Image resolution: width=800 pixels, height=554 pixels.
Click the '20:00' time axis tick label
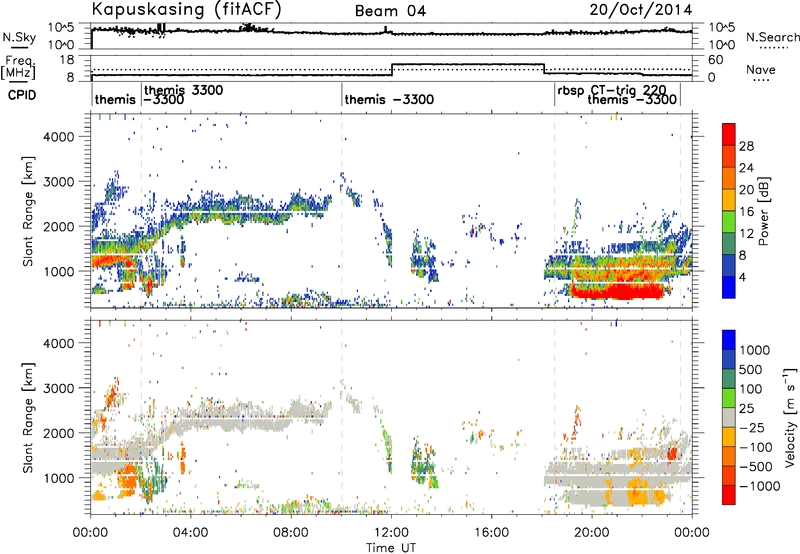(591, 532)
